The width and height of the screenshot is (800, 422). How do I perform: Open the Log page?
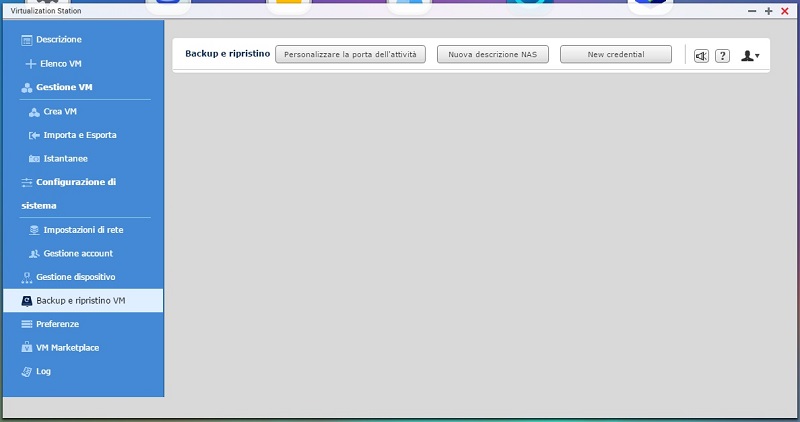tap(43, 371)
